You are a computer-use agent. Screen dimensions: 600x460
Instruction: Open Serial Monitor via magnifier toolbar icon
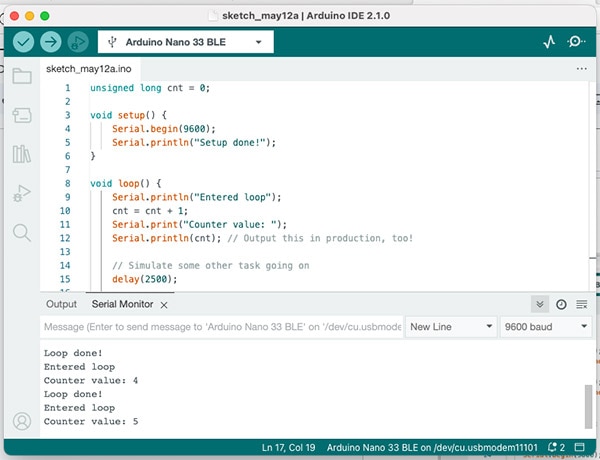pyautogui.click(x=577, y=42)
